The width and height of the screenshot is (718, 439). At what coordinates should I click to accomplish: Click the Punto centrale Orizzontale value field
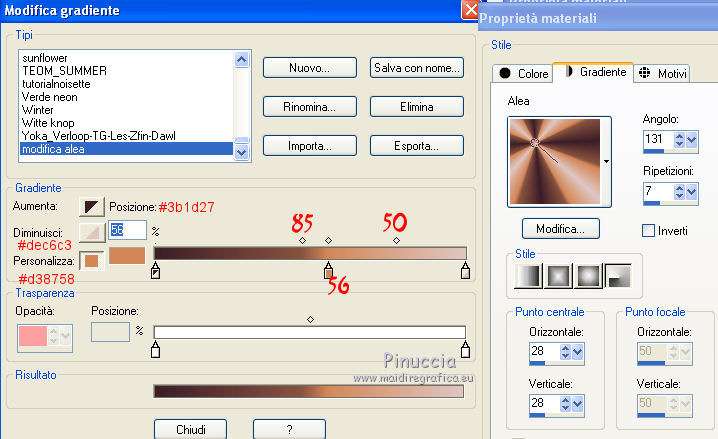coord(544,352)
